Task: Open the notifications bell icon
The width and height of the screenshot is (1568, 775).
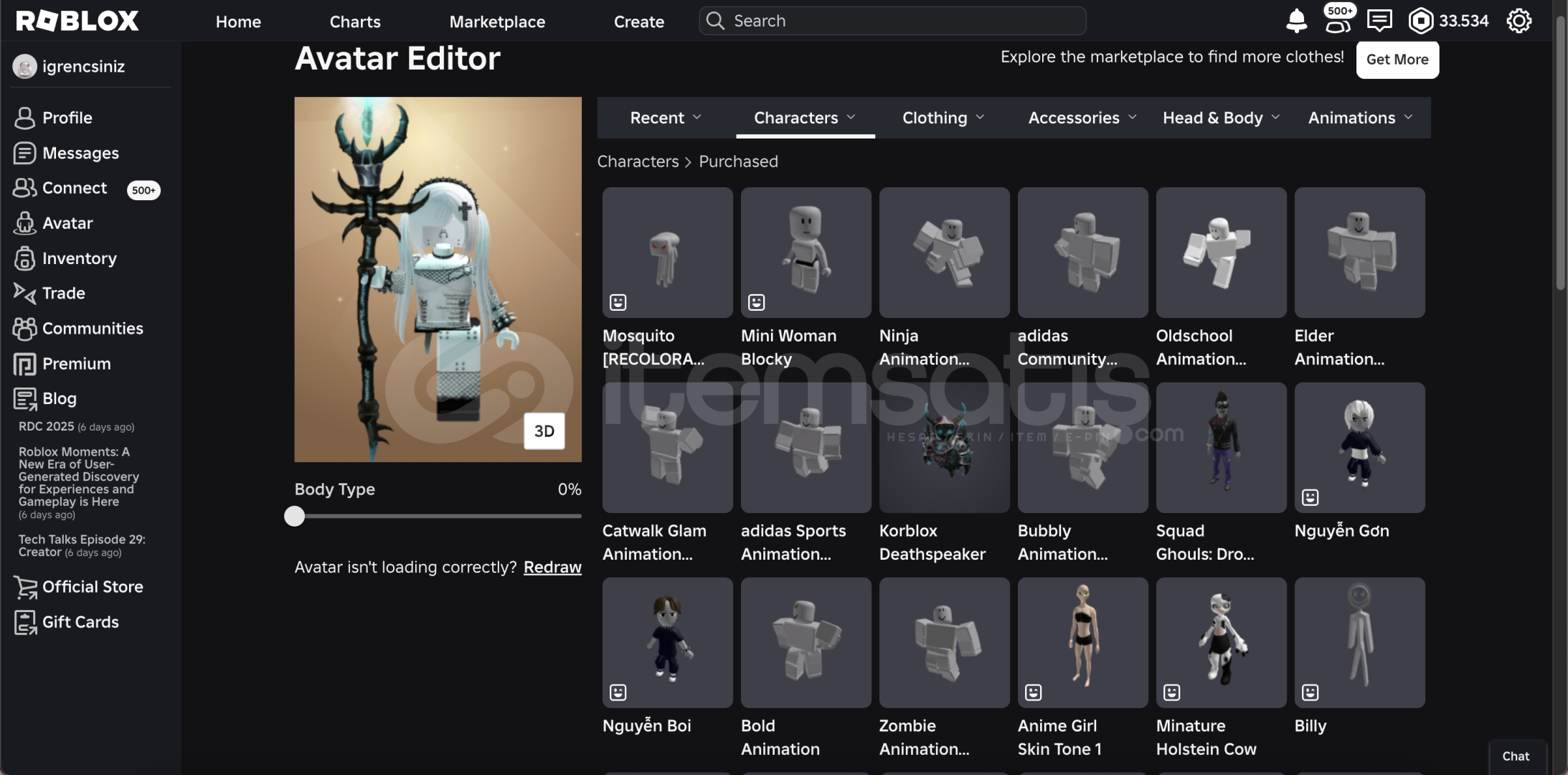Action: point(1296,21)
